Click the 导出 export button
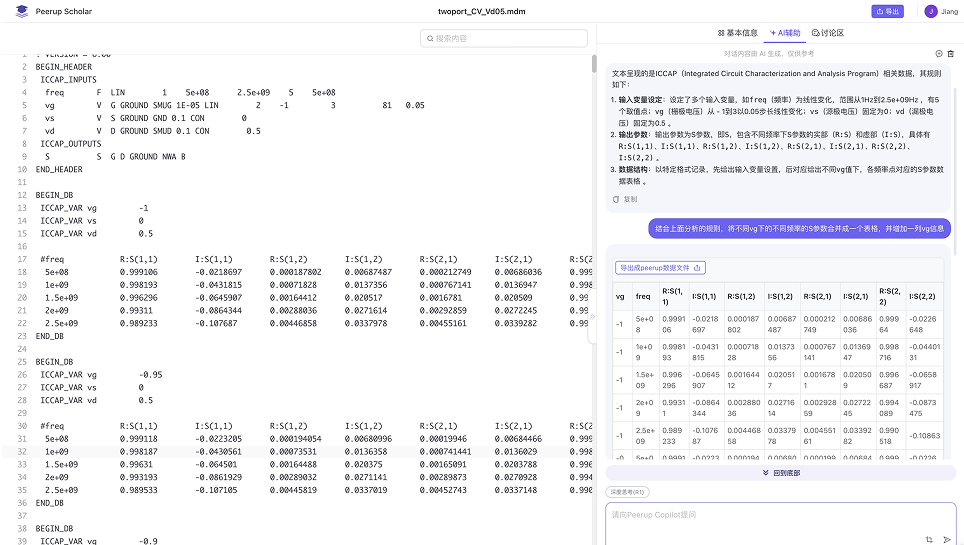This screenshot has height=545, width=964. [887, 11]
